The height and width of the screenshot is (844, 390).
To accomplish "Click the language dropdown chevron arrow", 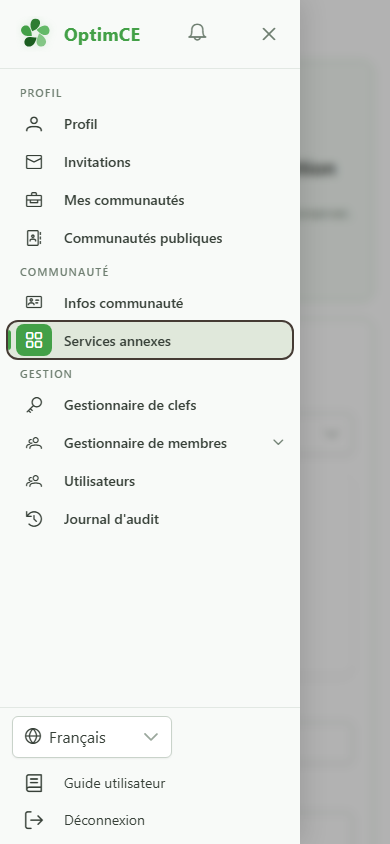I will [x=151, y=737].
